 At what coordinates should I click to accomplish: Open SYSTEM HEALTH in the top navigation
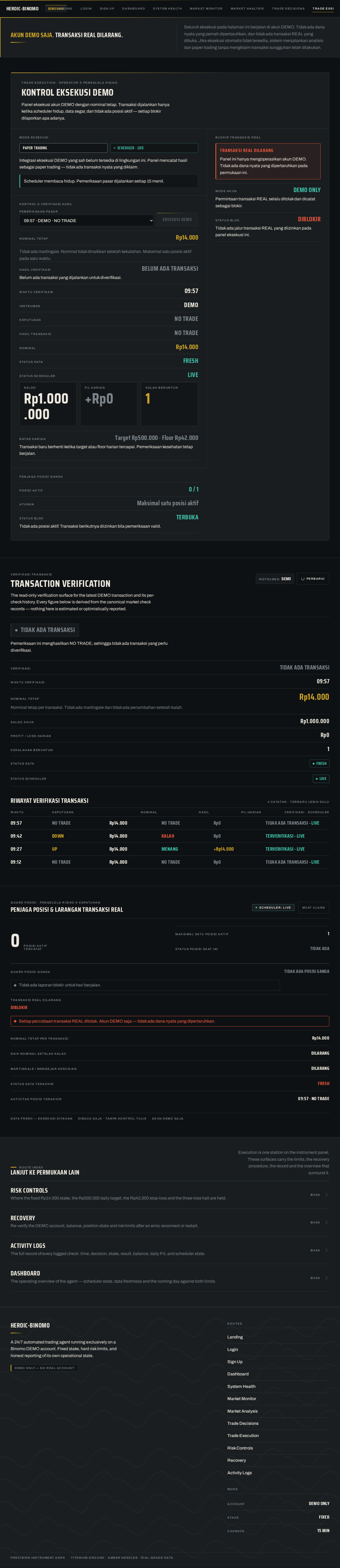coord(167,9)
